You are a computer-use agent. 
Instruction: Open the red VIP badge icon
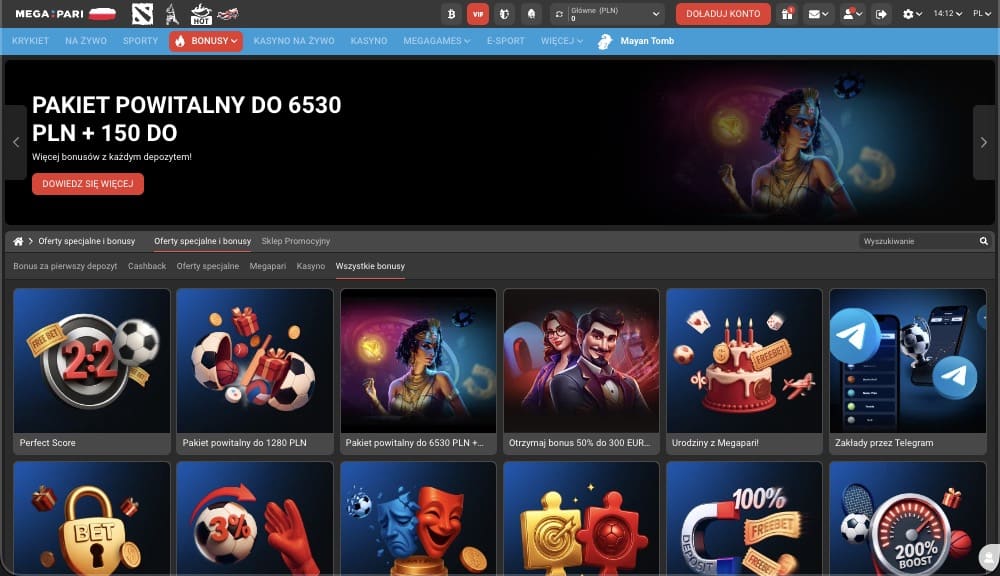(478, 14)
